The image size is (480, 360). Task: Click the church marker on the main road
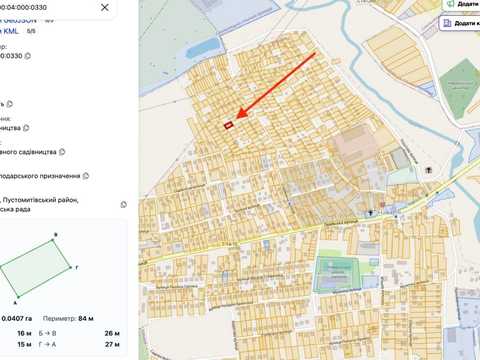tap(370, 213)
